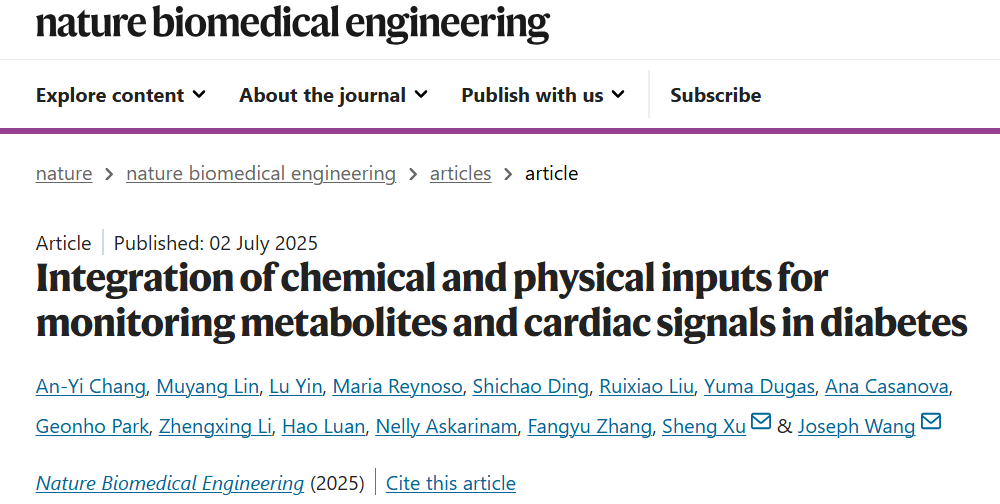
Task: Click the Cite this article link
Action: coord(451,483)
